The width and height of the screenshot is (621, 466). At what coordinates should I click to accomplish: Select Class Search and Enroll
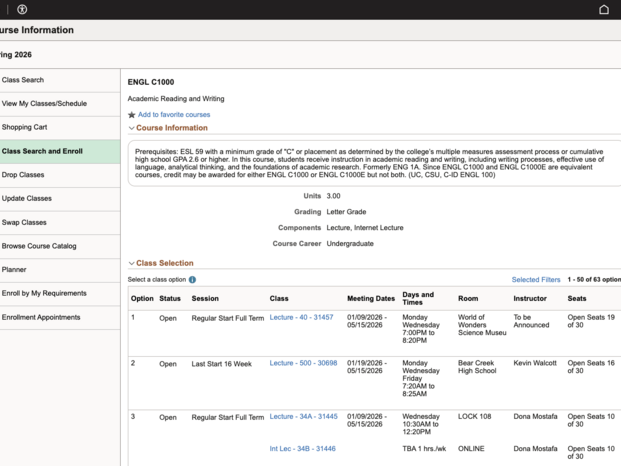[60, 151]
